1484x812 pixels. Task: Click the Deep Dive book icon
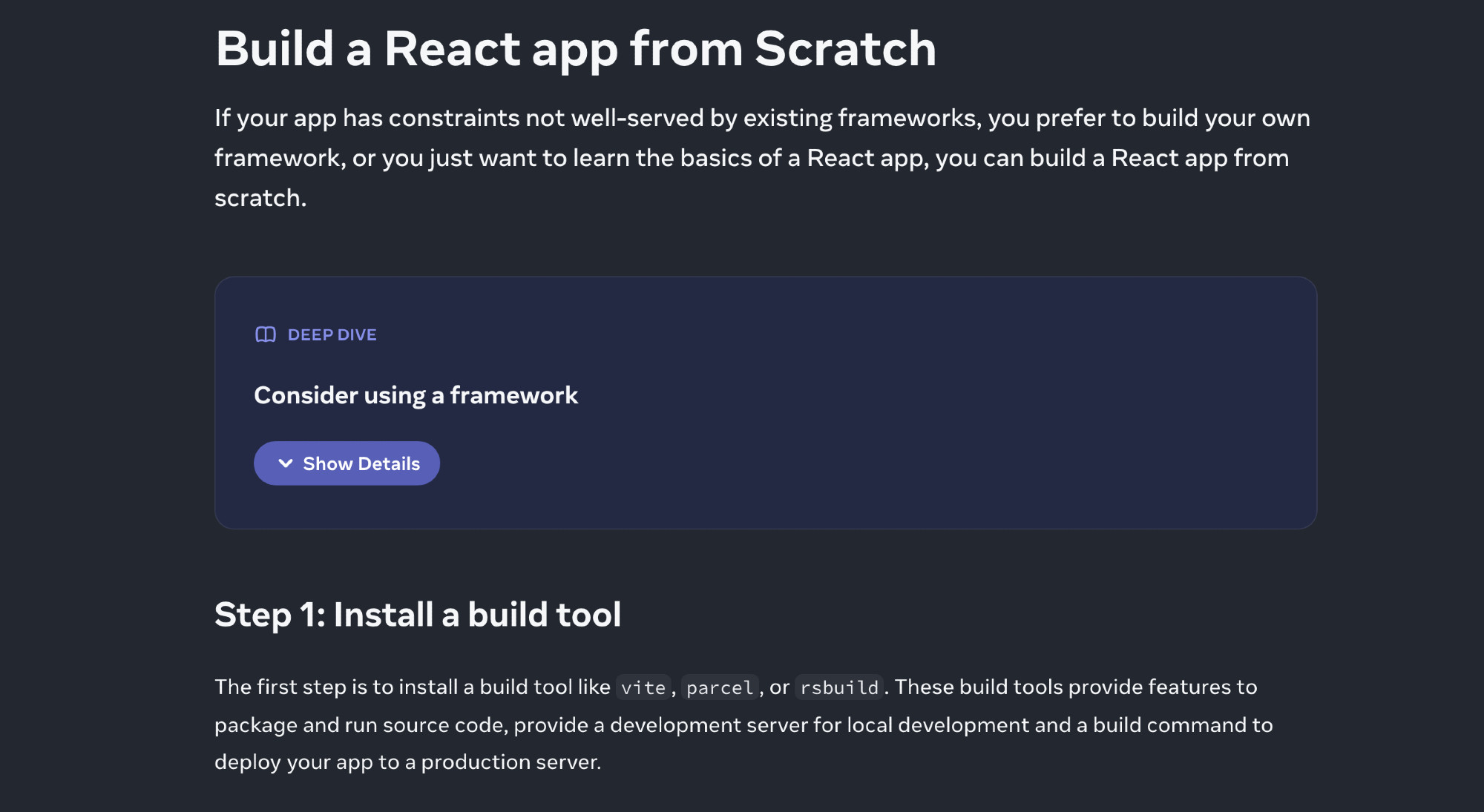click(x=266, y=334)
